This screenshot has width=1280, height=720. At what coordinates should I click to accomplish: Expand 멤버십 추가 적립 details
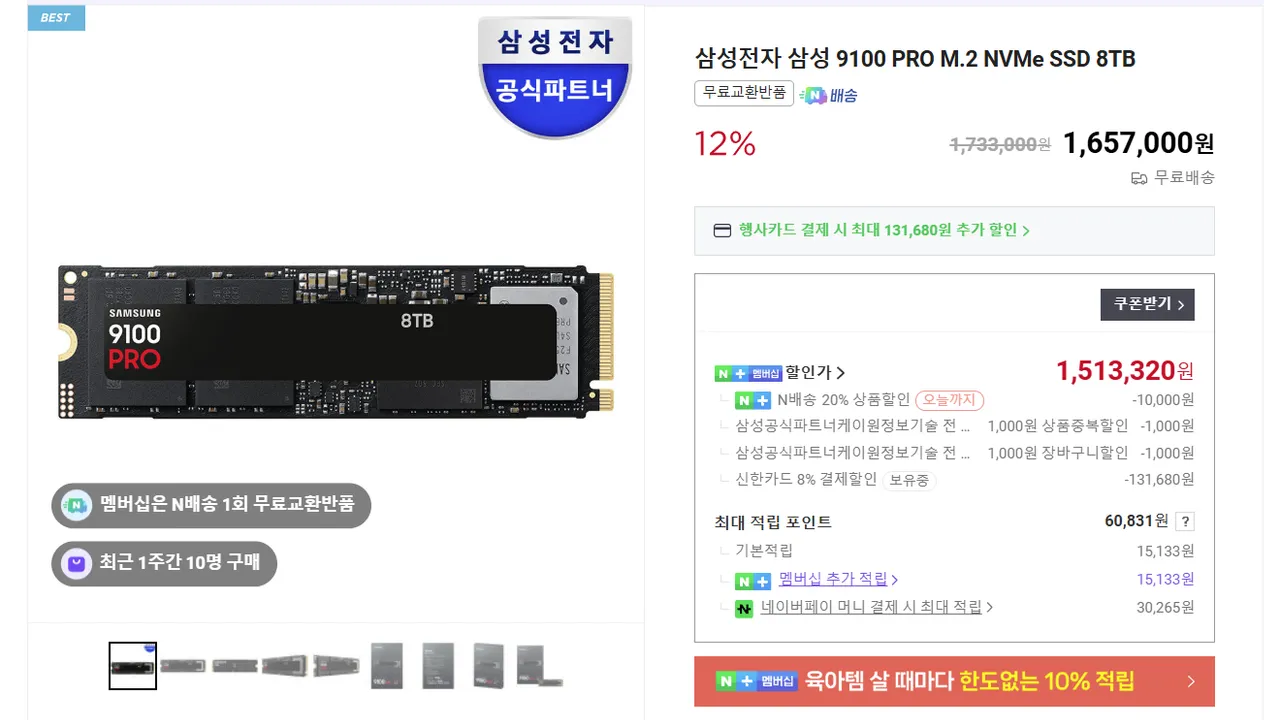click(x=838, y=579)
